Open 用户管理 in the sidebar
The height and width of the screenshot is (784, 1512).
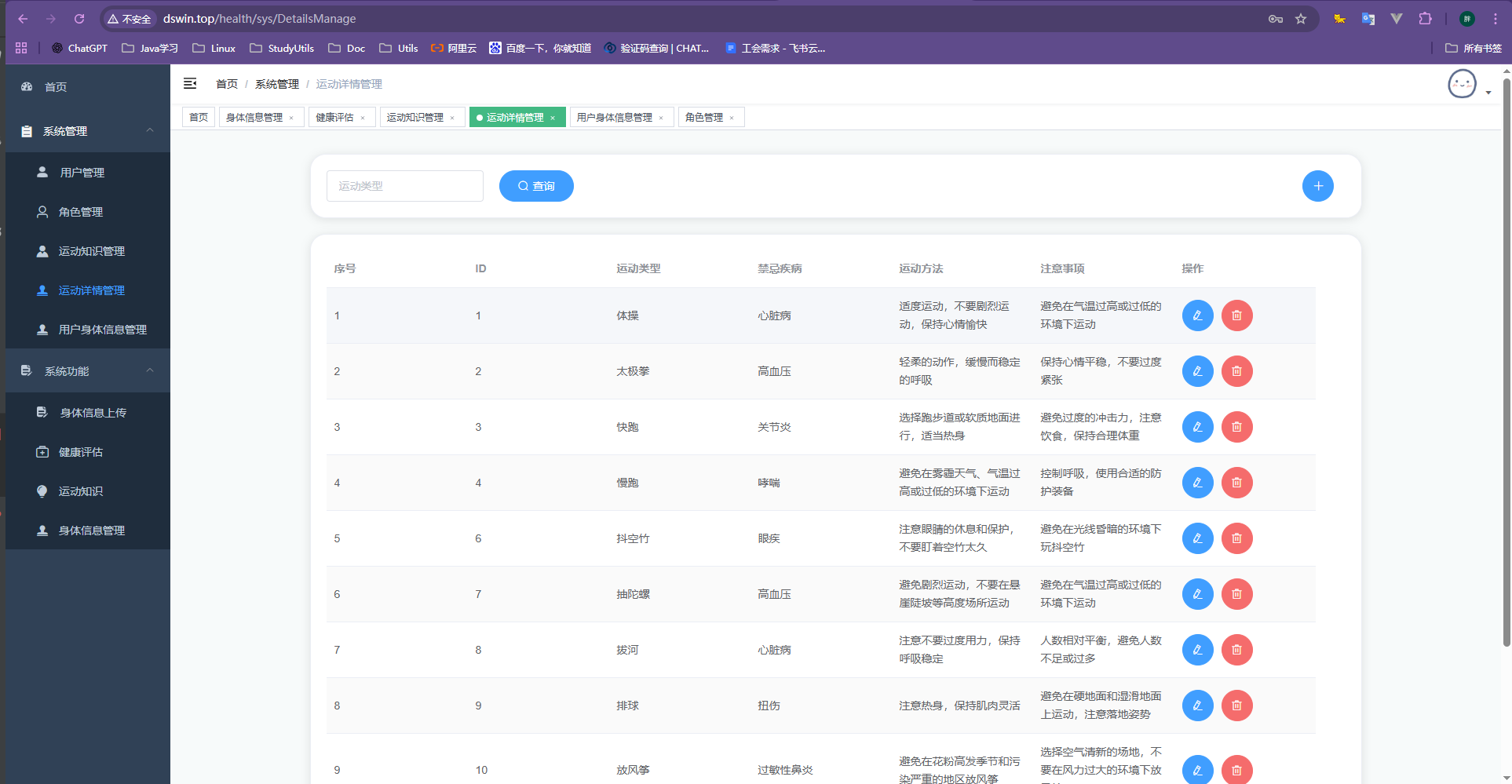click(88, 173)
